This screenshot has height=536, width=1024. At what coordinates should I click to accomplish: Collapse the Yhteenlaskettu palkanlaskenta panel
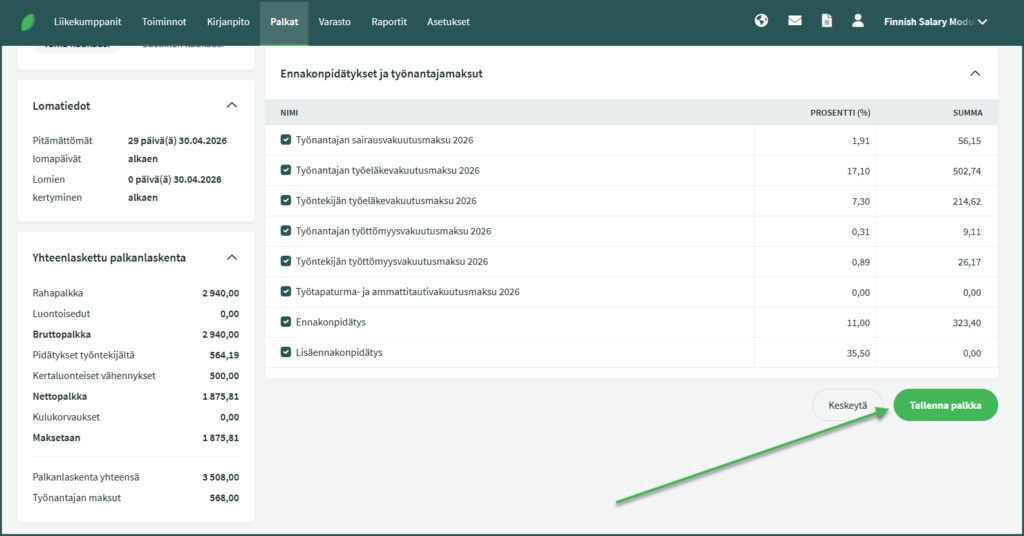232,257
